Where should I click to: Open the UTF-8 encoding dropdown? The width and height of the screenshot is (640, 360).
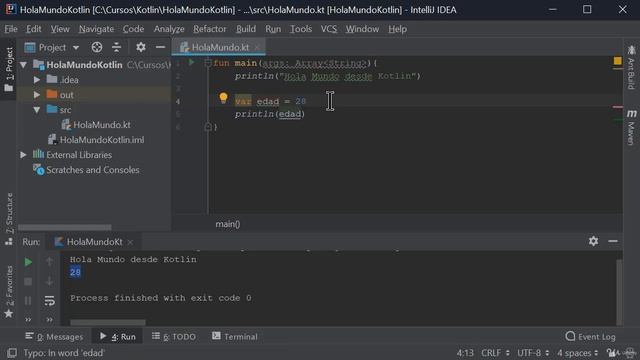533,353
